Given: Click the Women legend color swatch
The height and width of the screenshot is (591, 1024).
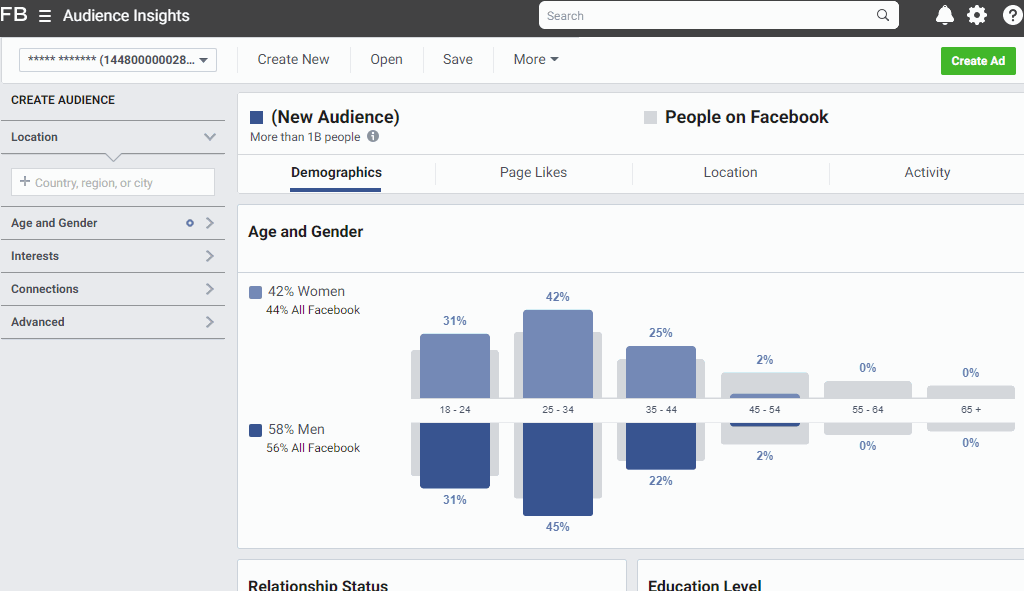Looking at the screenshot, I should pos(254,291).
